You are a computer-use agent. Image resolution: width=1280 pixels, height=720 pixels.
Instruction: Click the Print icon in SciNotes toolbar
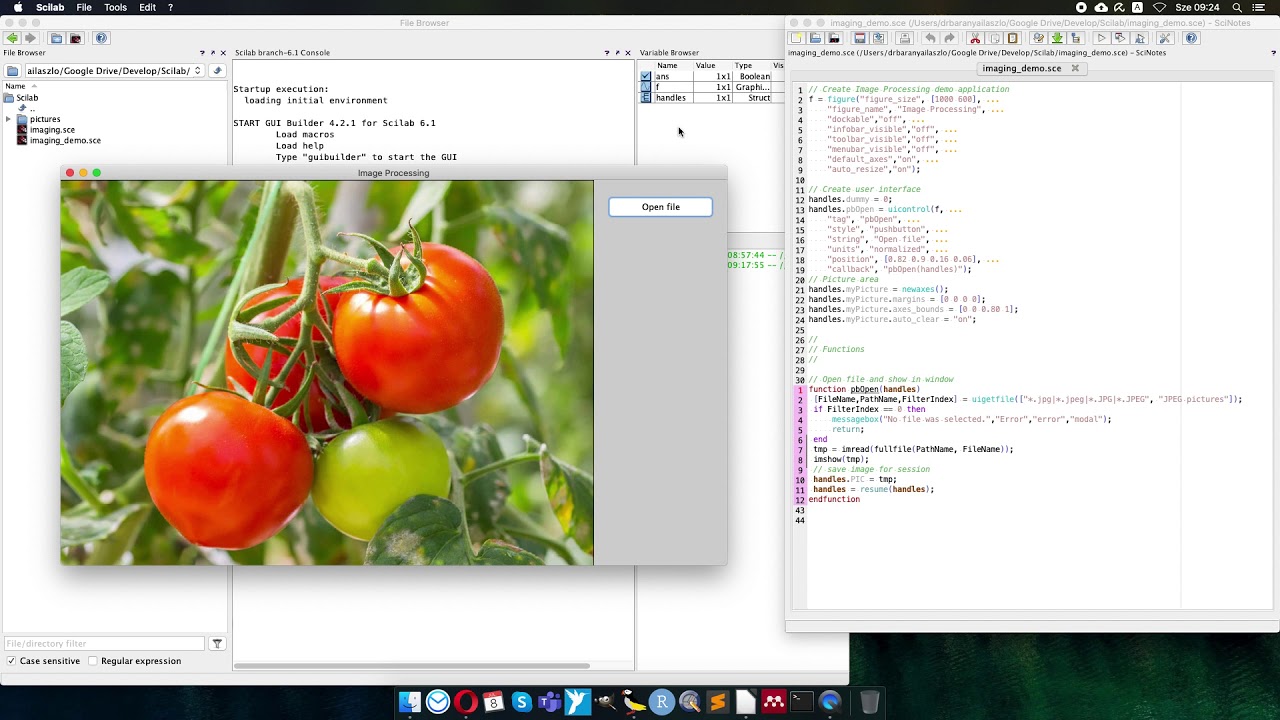(x=904, y=38)
